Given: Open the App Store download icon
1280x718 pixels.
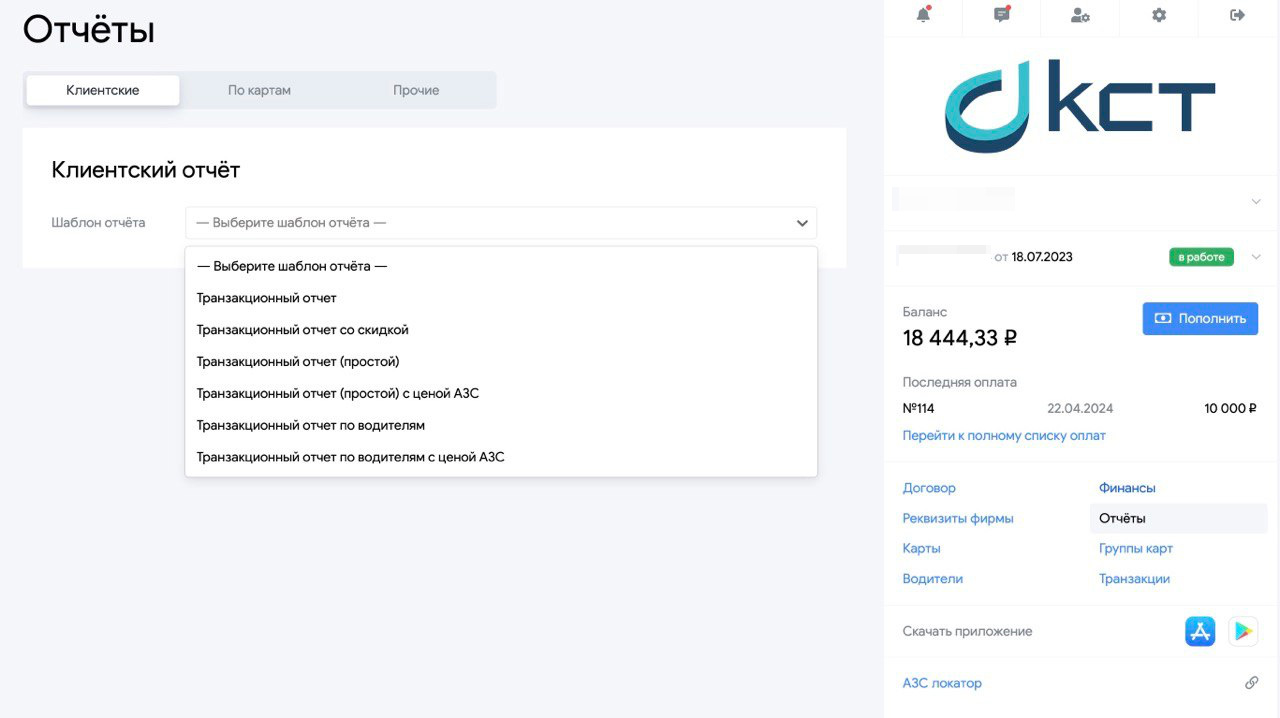Looking at the screenshot, I should click(x=1199, y=631).
